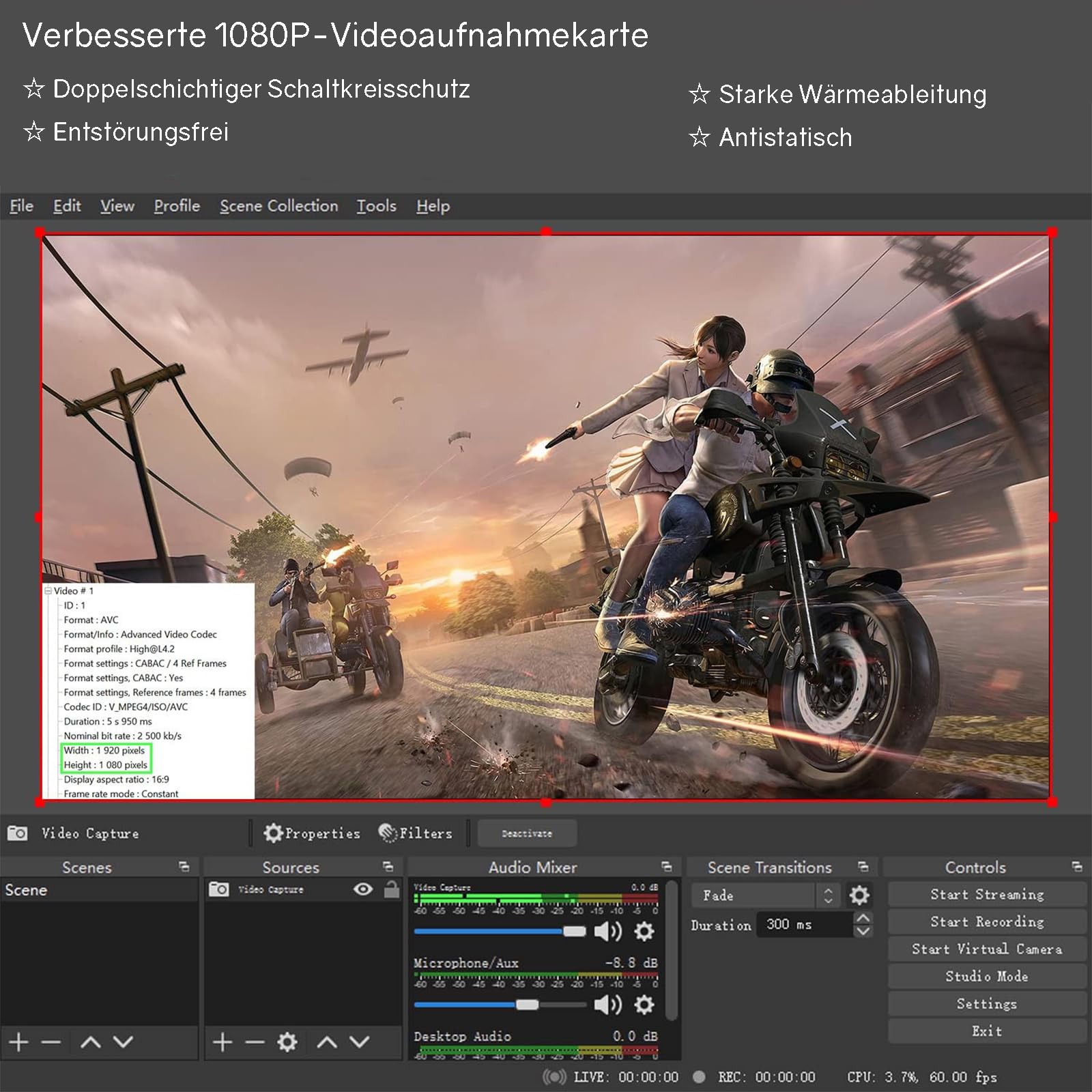The image size is (1092, 1092).
Task: Move scene down in Scenes list
Action: pyautogui.click(x=123, y=1042)
